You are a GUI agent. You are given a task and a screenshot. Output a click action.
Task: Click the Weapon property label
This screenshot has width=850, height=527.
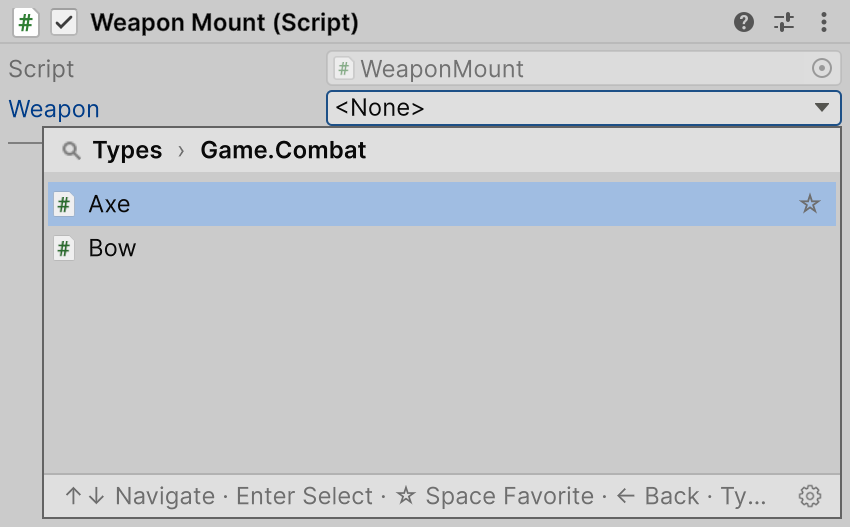(54, 109)
